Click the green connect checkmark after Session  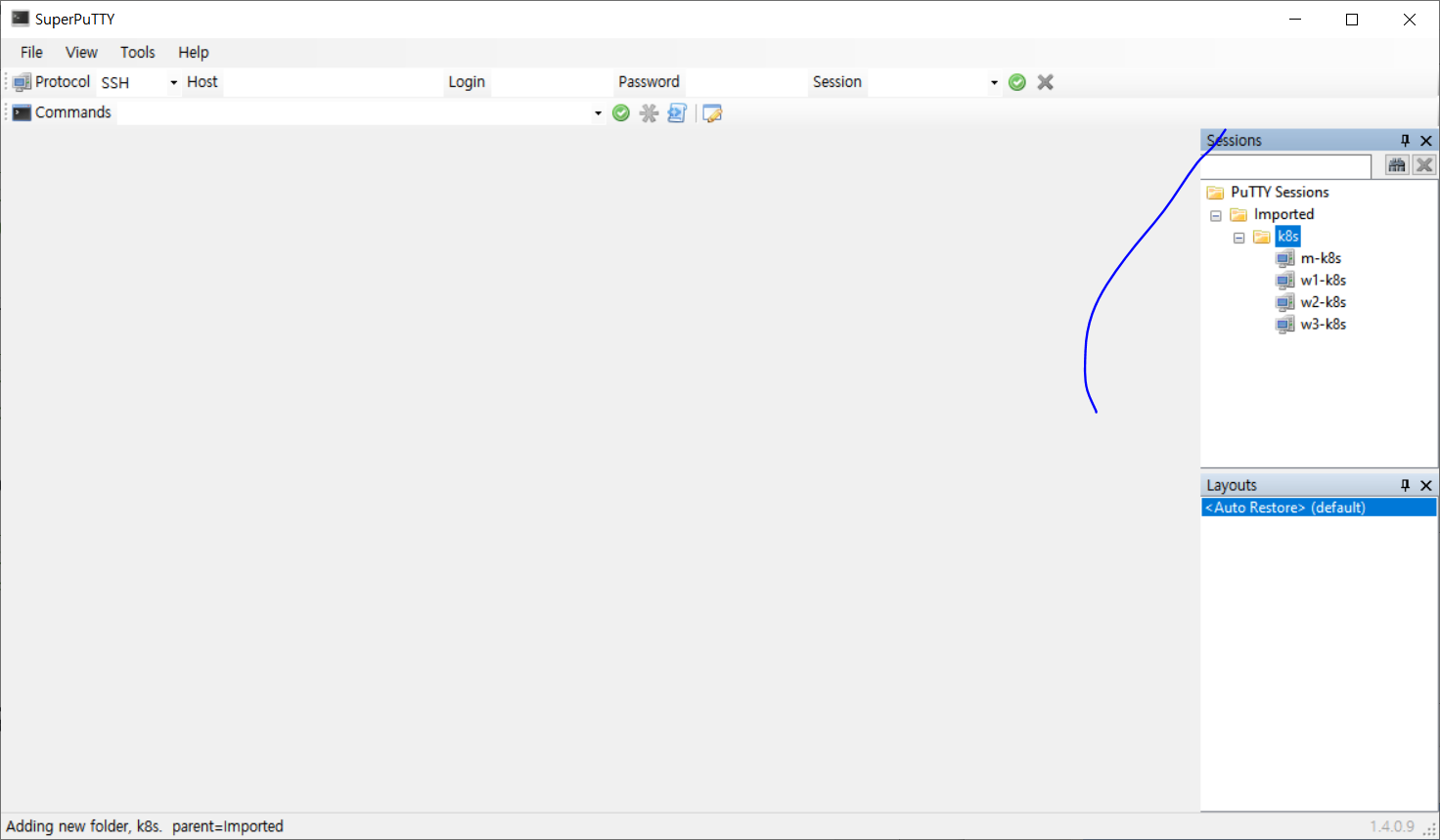(1017, 82)
